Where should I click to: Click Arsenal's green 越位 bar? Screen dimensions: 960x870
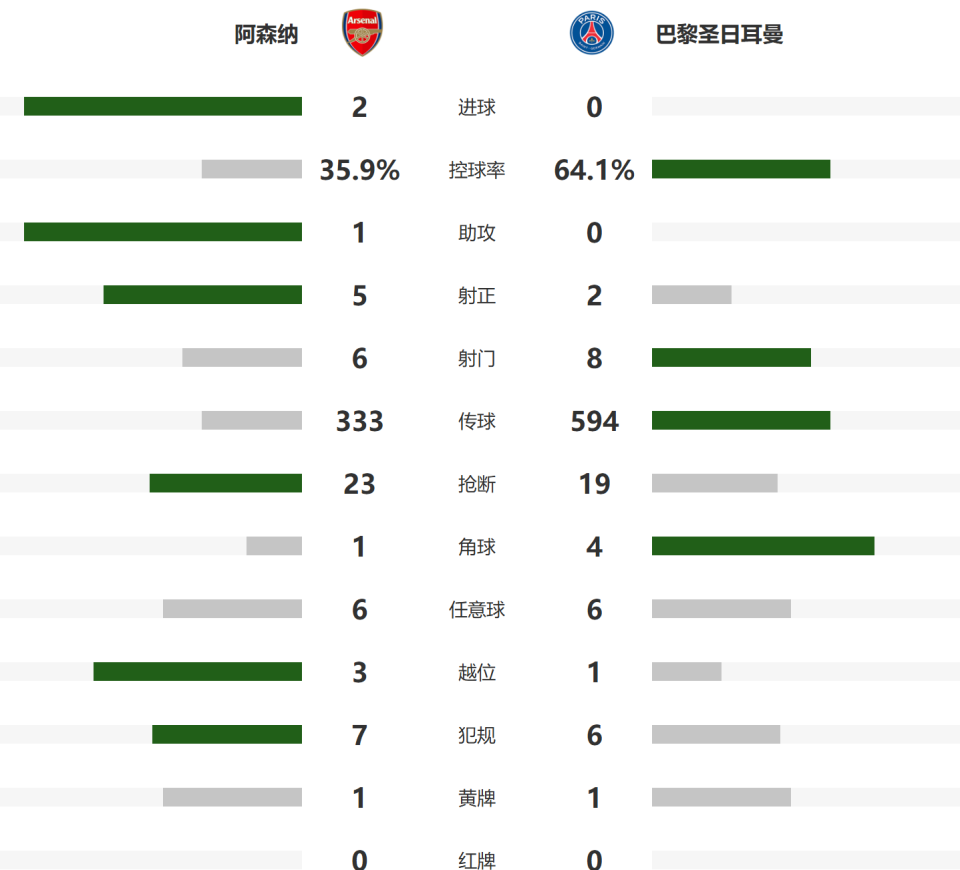198,672
